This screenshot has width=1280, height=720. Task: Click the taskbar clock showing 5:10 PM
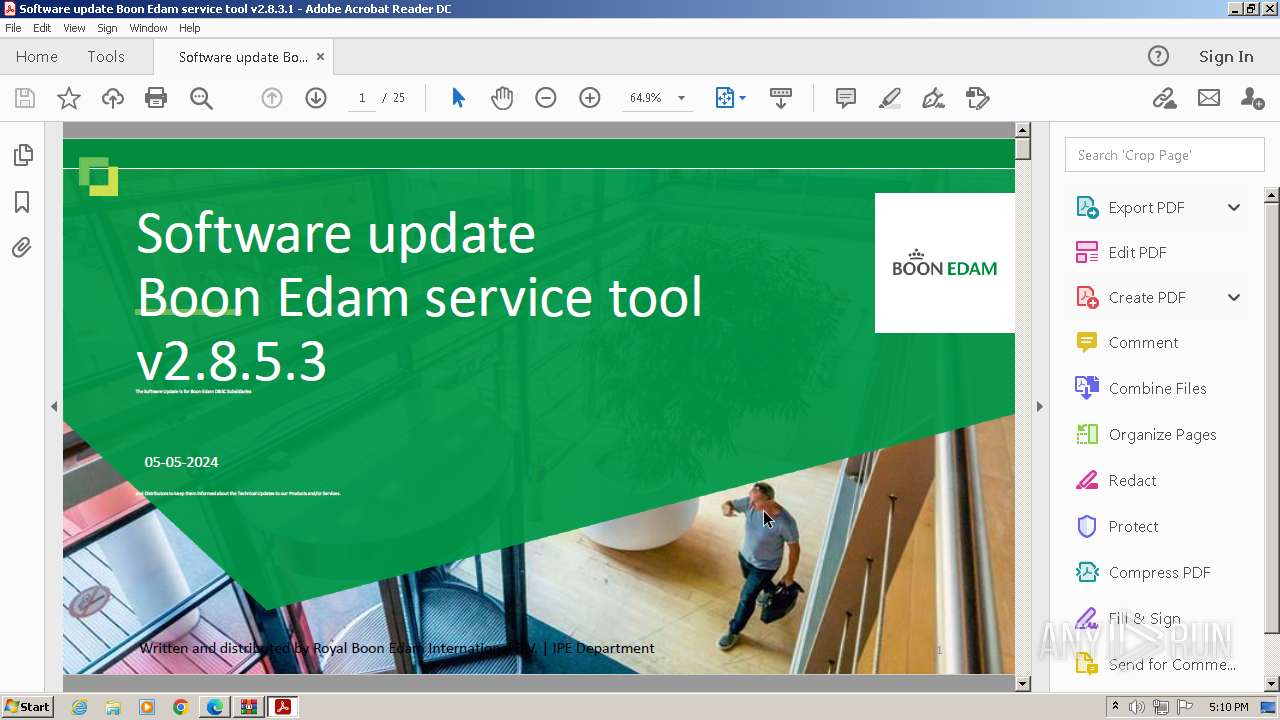1228,707
